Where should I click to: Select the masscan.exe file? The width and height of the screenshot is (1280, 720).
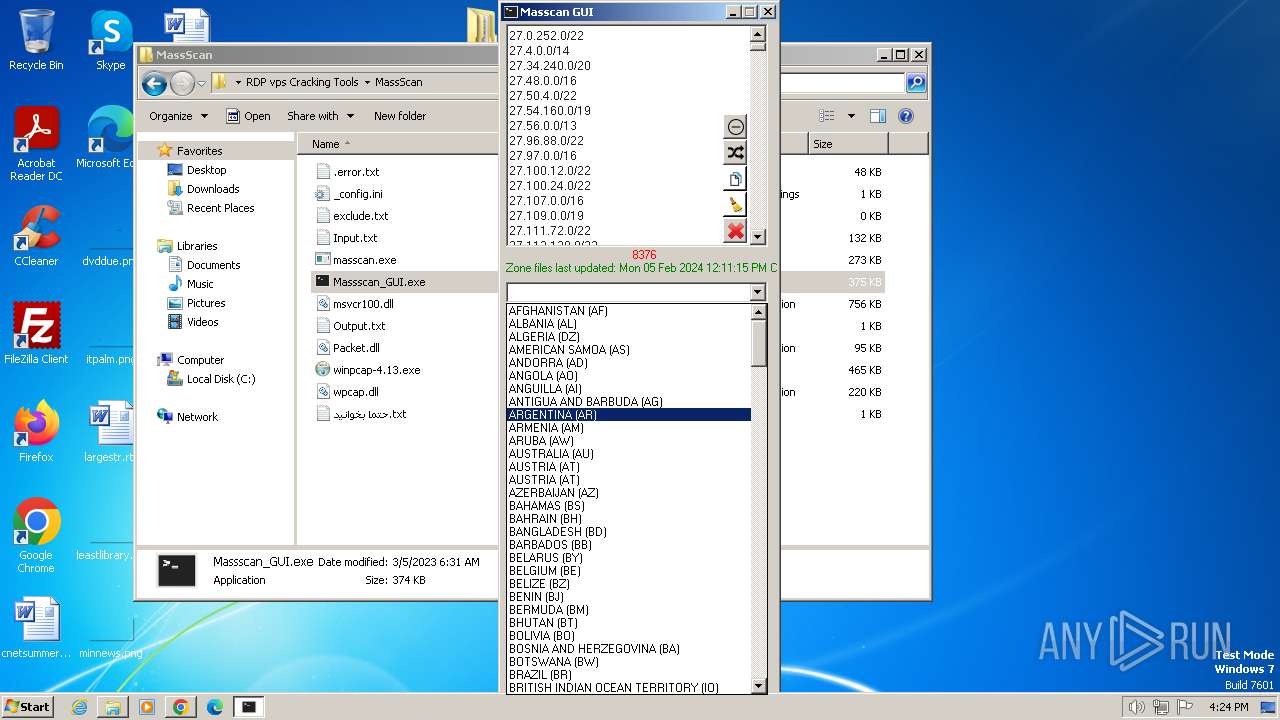pyautogui.click(x=364, y=260)
